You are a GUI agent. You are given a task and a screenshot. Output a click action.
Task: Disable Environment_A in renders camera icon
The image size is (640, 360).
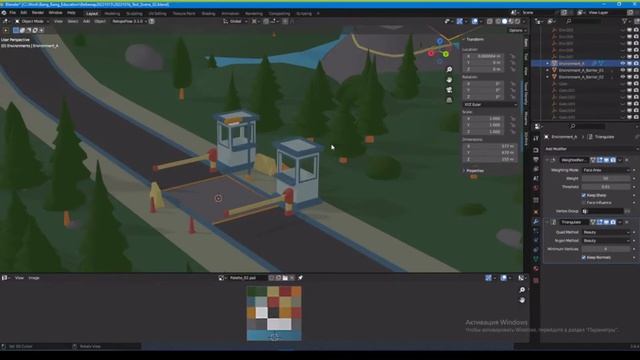636,64
